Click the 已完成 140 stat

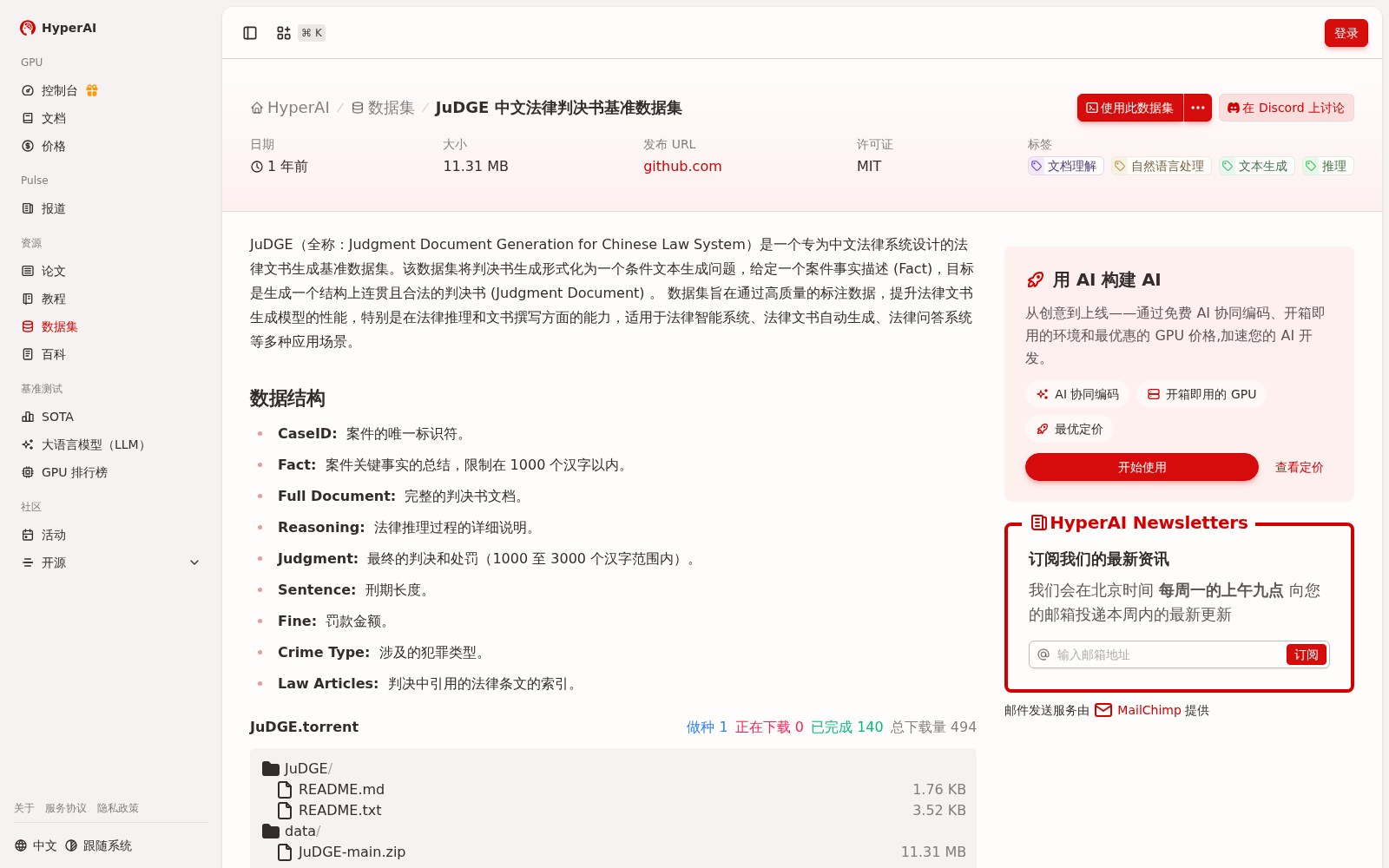click(x=847, y=727)
